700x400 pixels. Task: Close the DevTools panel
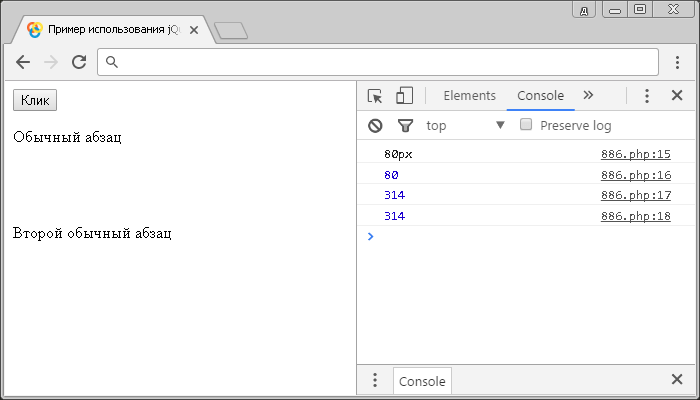click(x=677, y=96)
